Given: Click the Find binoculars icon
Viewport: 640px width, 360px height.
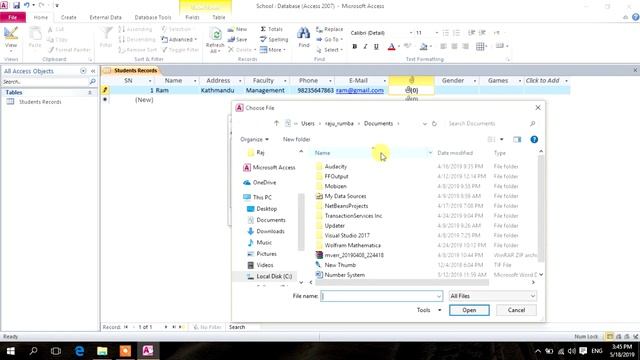Looking at the screenshot, I should click(303, 33).
